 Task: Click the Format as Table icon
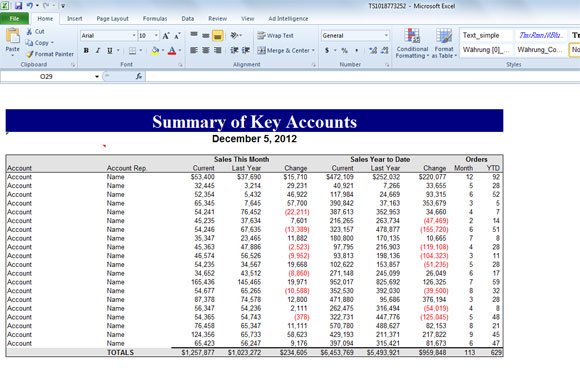444,43
